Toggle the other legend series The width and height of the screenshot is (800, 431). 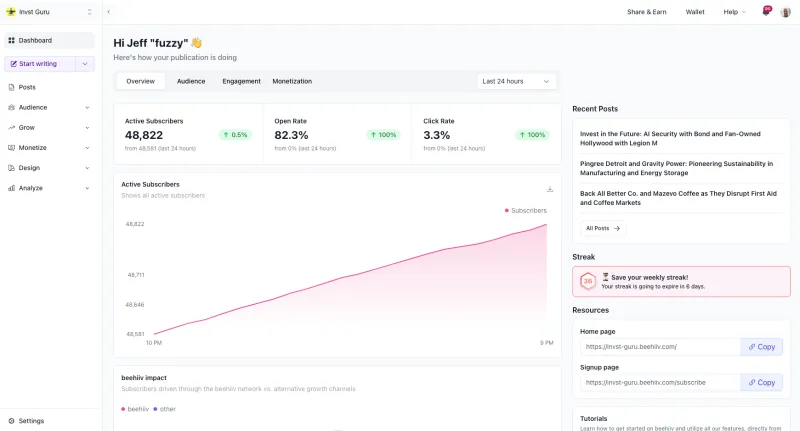coord(164,409)
